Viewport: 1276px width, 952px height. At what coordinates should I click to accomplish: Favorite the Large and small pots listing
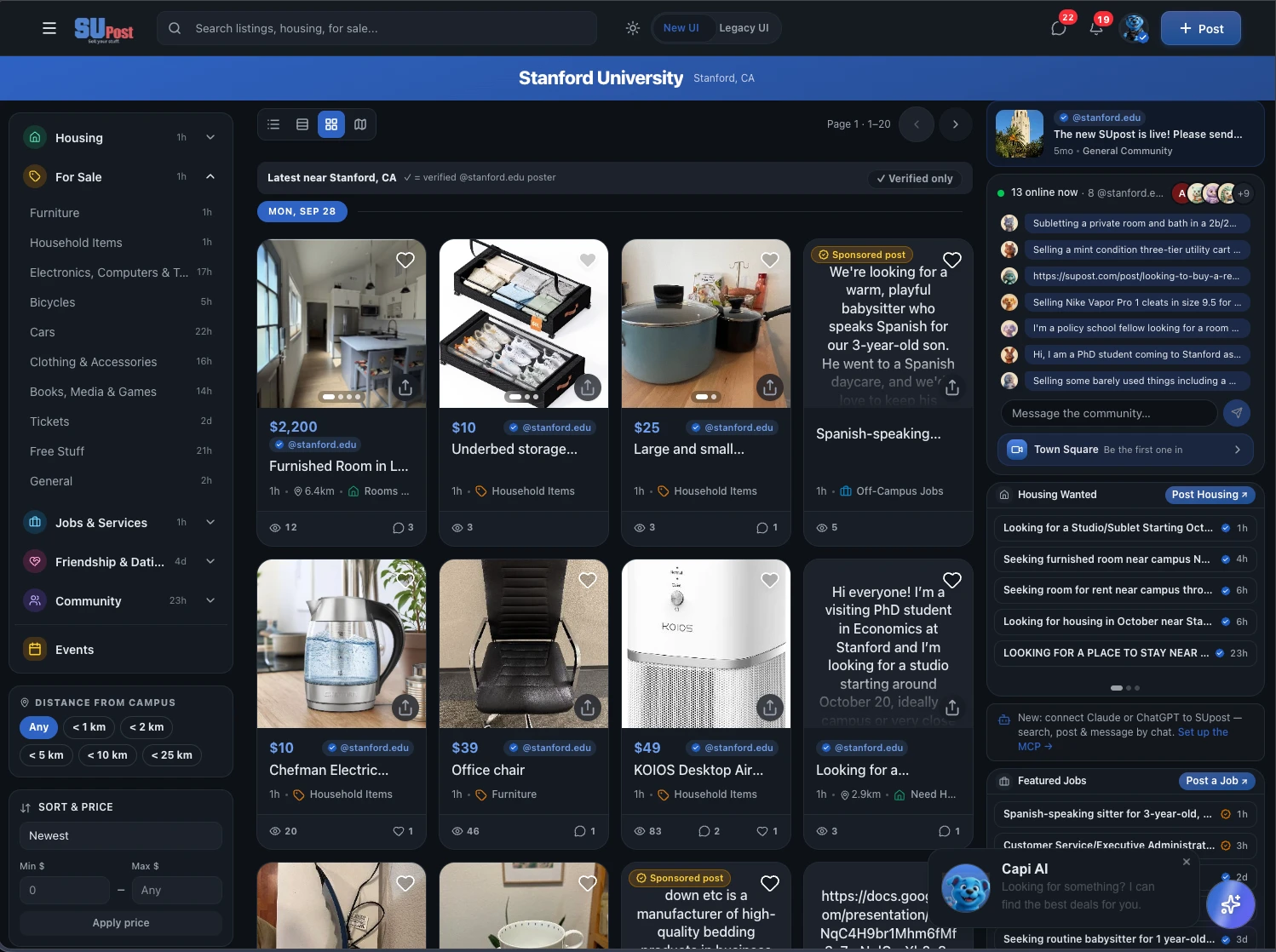770,261
